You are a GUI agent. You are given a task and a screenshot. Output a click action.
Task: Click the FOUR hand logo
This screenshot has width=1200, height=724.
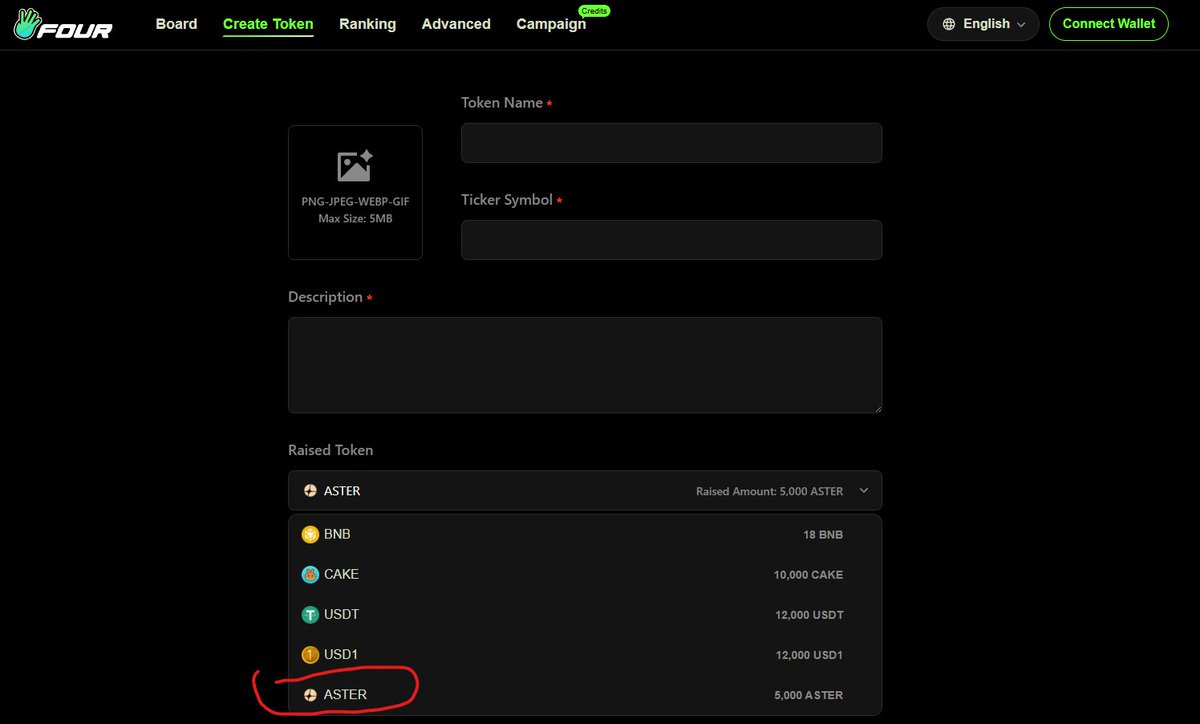pyautogui.click(x=63, y=24)
